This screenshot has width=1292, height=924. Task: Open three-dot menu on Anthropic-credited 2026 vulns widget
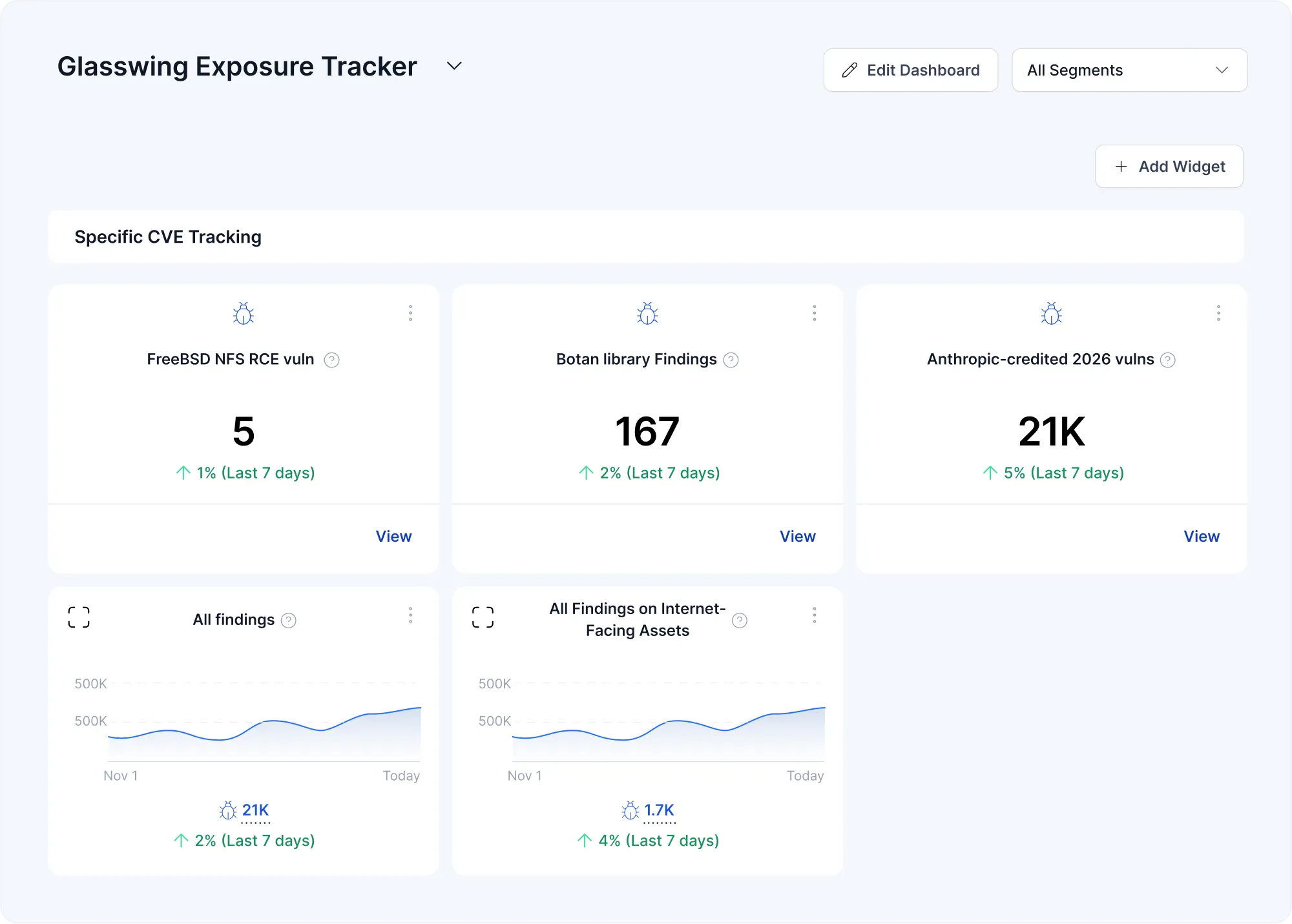point(1218,314)
